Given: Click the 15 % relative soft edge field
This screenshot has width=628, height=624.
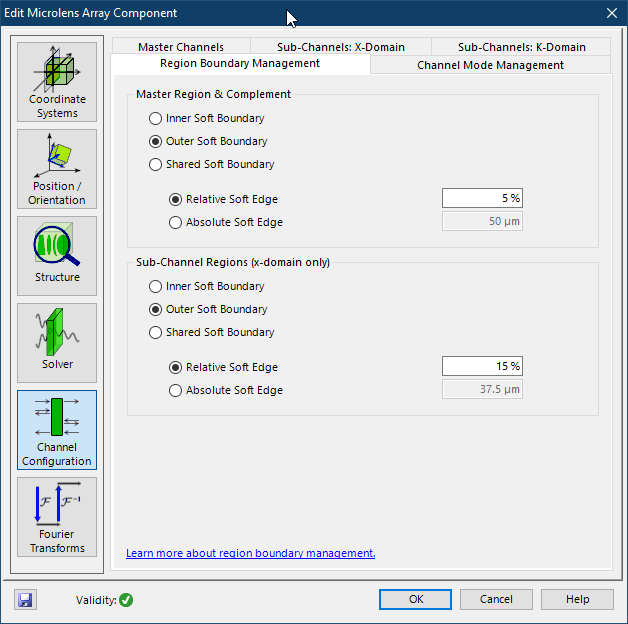Looking at the screenshot, I should tap(482, 366).
